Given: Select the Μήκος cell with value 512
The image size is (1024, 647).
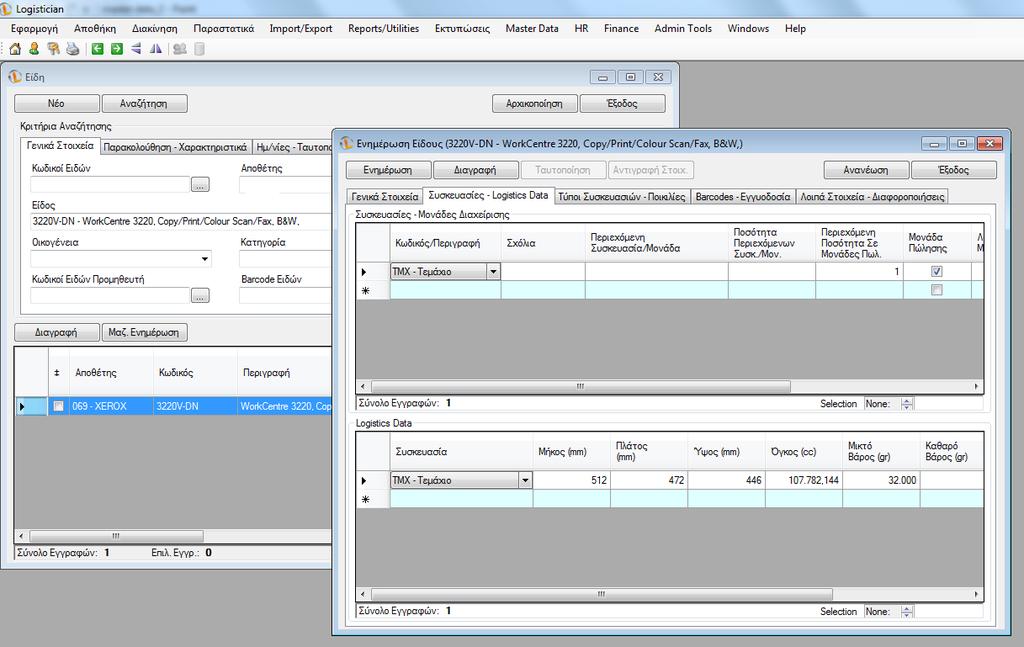Looking at the screenshot, I should [572, 481].
